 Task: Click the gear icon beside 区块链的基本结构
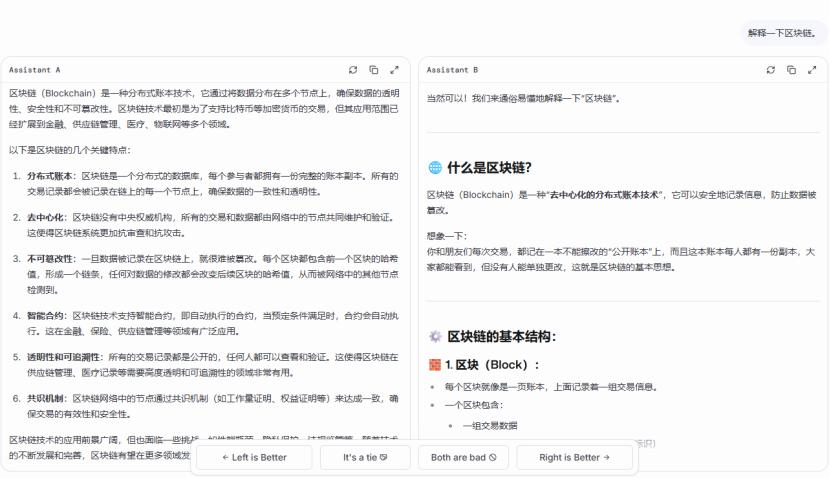[x=434, y=336]
